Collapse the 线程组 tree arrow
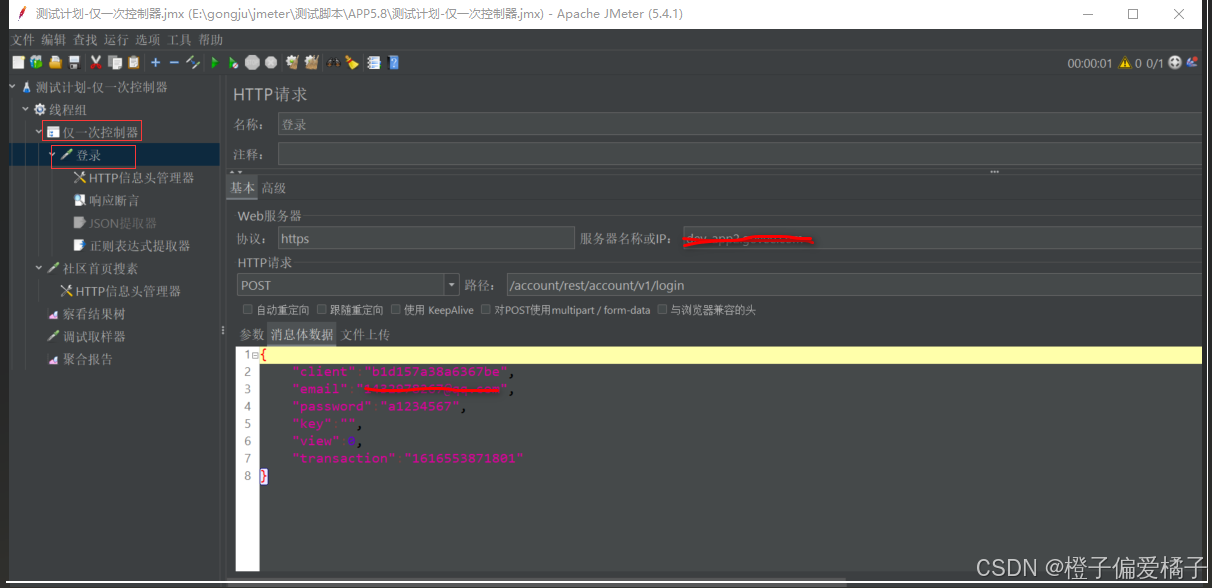 click(26, 109)
